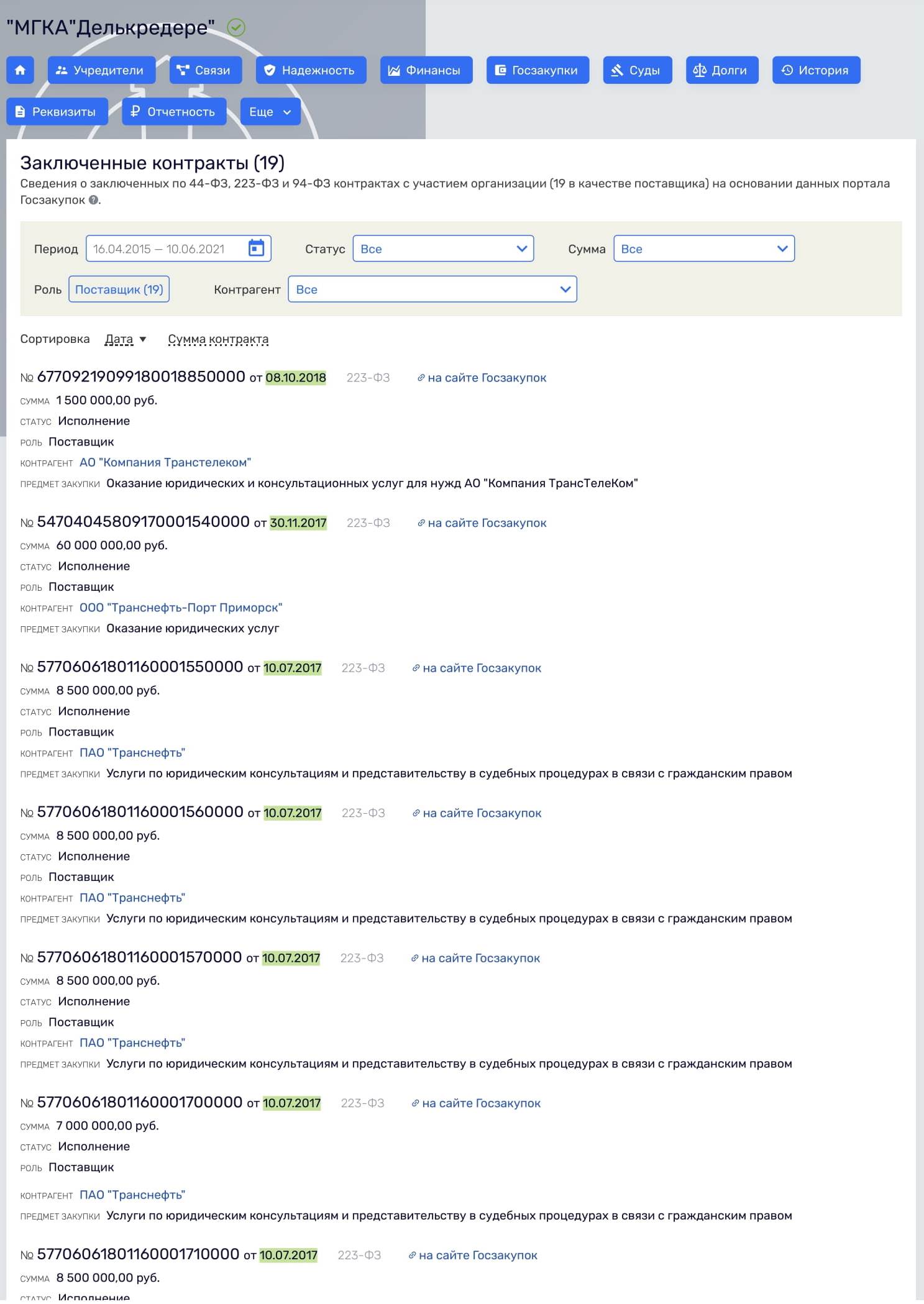924x1304 pixels.
Task: Expand the Сумма filter dropdown
Action: (704, 248)
